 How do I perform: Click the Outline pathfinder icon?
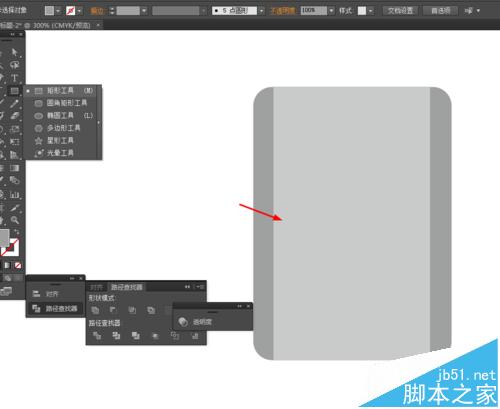[175, 336]
